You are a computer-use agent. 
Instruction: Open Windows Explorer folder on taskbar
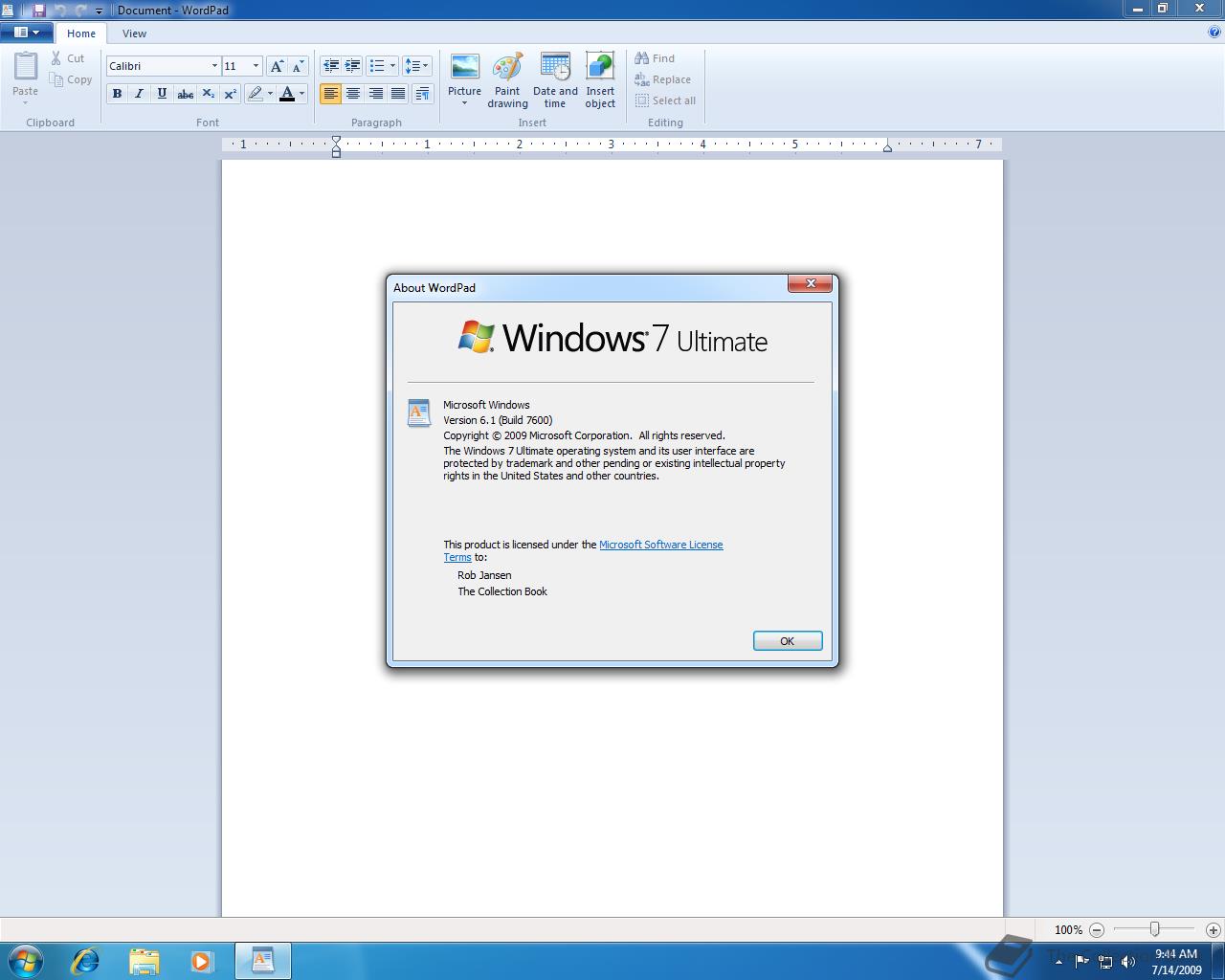pyautogui.click(x=144, y=961)
